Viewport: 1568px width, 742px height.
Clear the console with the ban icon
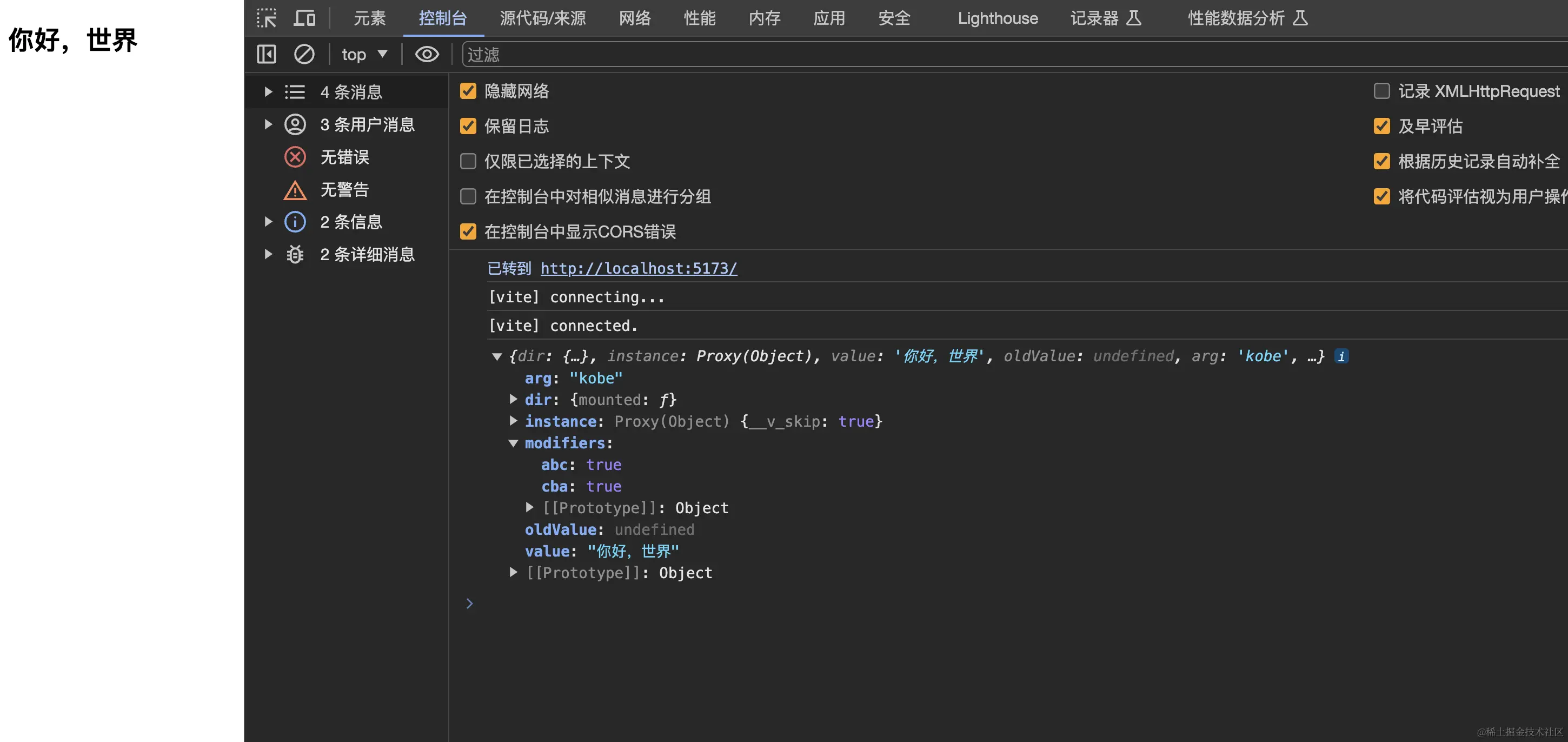tap(304, 54)
